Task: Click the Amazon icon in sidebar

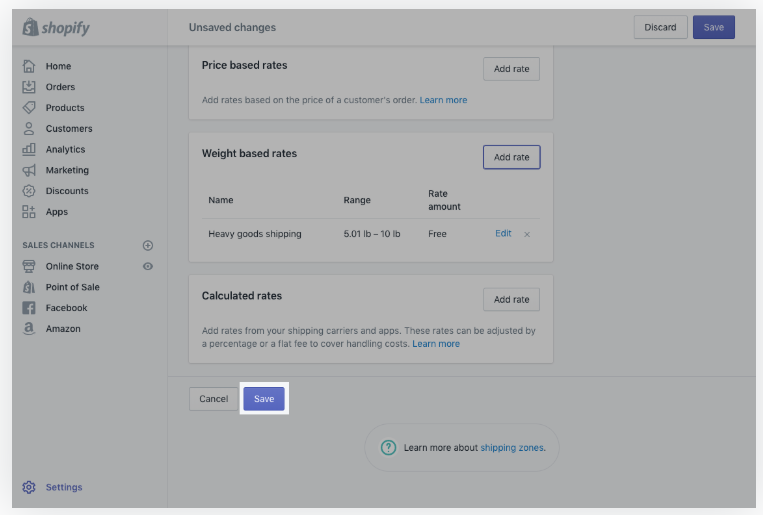Action: (29, 329)
